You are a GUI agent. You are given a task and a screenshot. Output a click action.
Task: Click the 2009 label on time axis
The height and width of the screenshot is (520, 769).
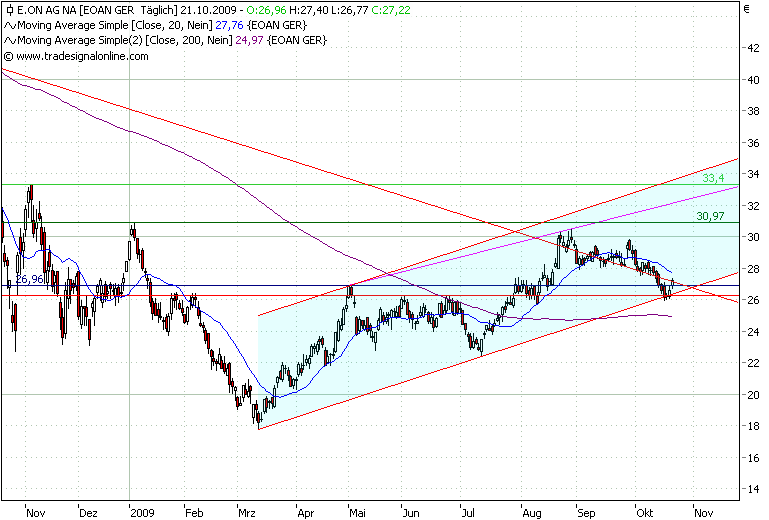[x=142, y=513]
